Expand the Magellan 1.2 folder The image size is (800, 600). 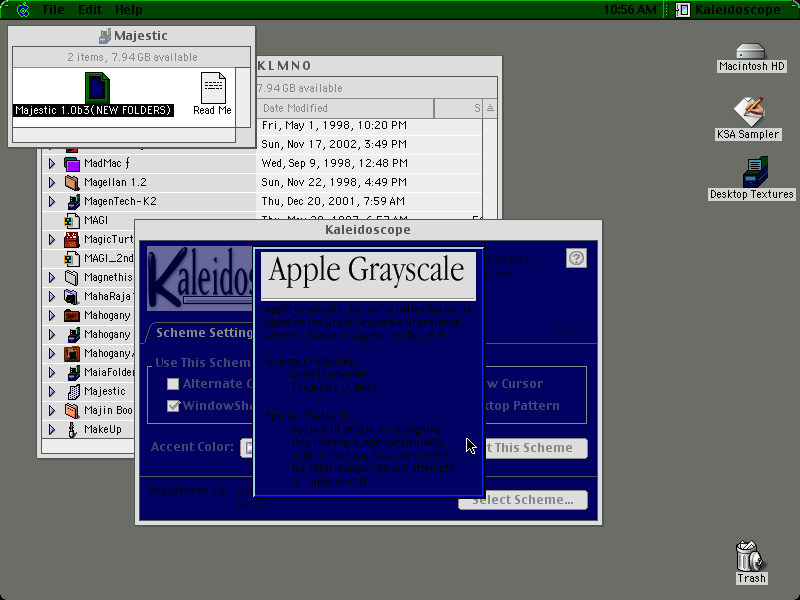(52, 182)
